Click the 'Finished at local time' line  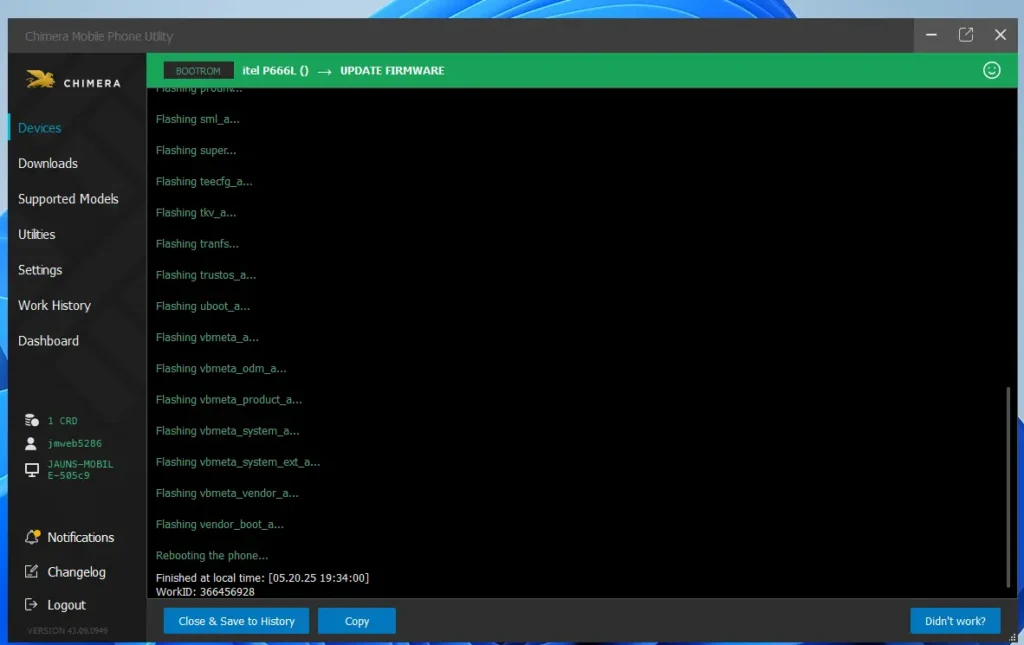(x=262, y=578)
